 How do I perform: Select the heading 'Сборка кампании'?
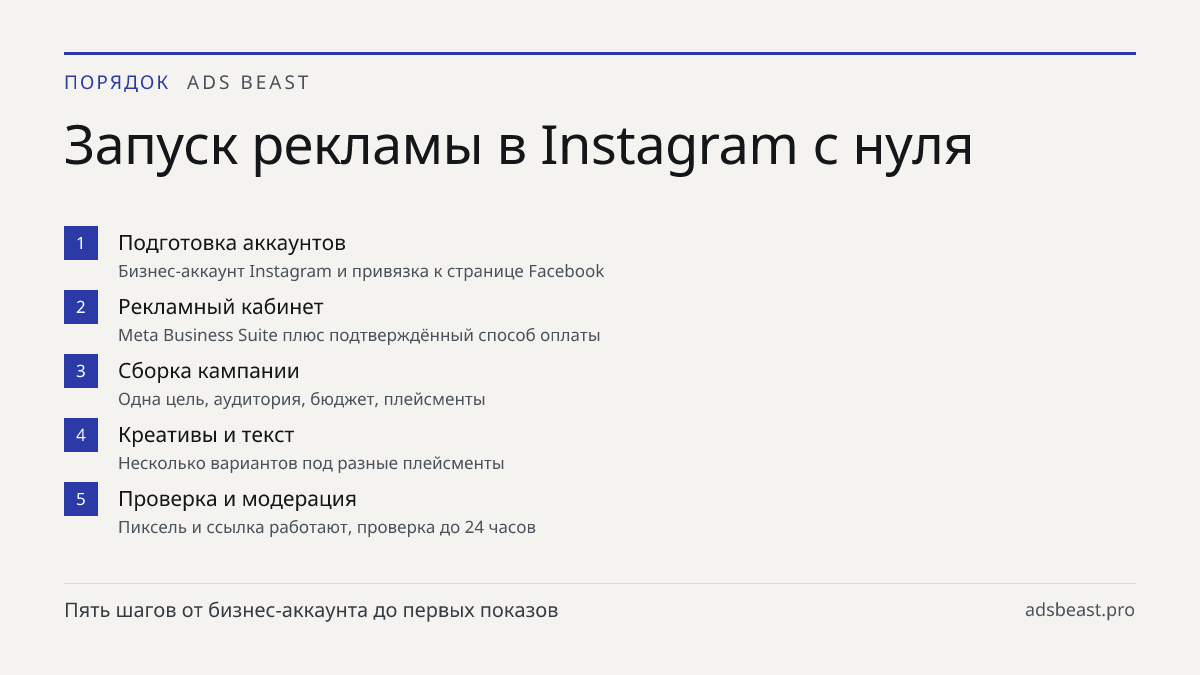point(209,371)
